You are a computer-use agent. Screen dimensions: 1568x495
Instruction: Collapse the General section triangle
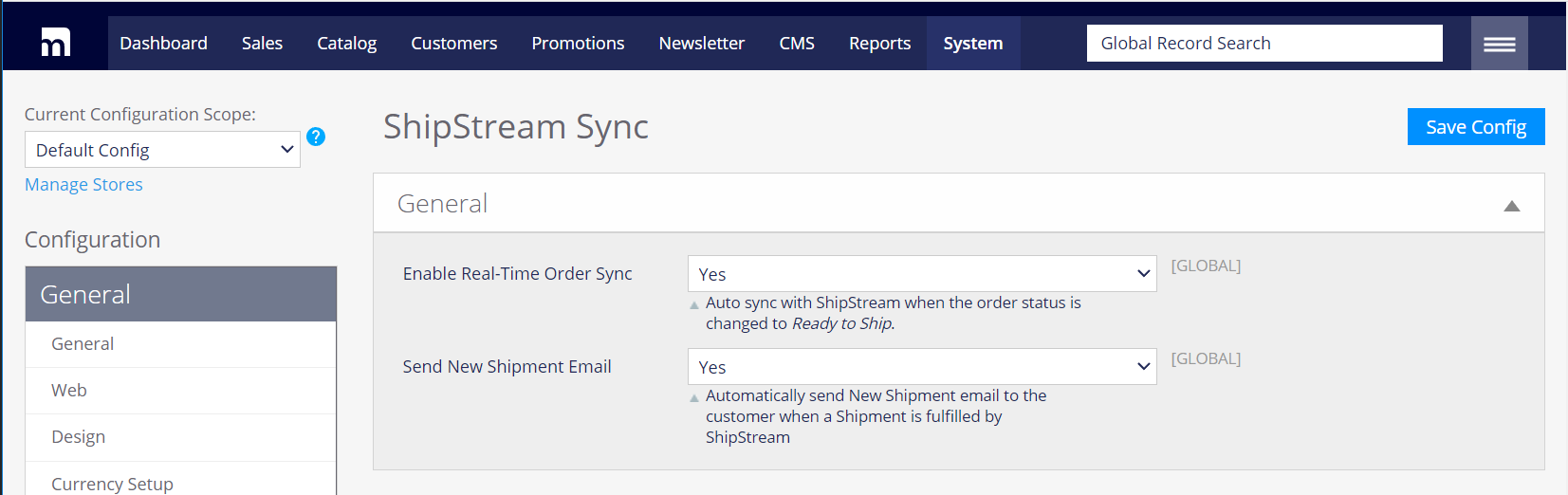1511,206
